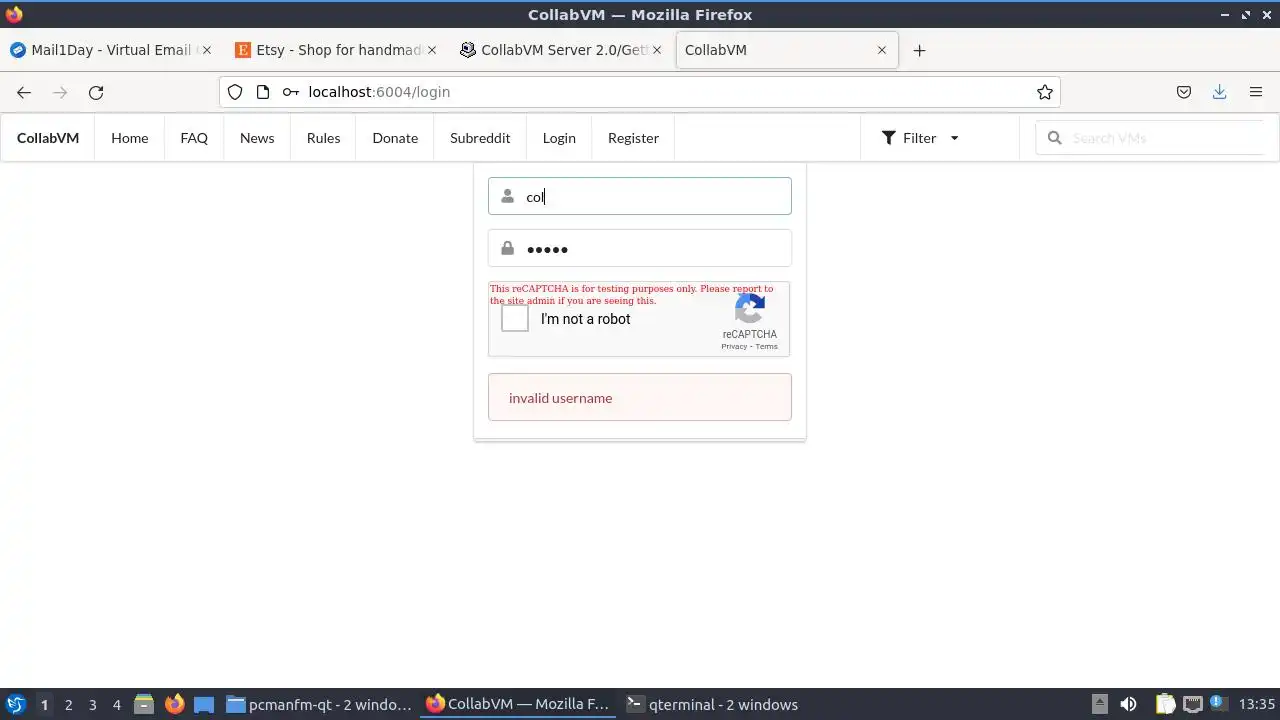The height and width of the screenshot is (720, 1280).
Task: Reload the current page
Action: tap(96, 92)
